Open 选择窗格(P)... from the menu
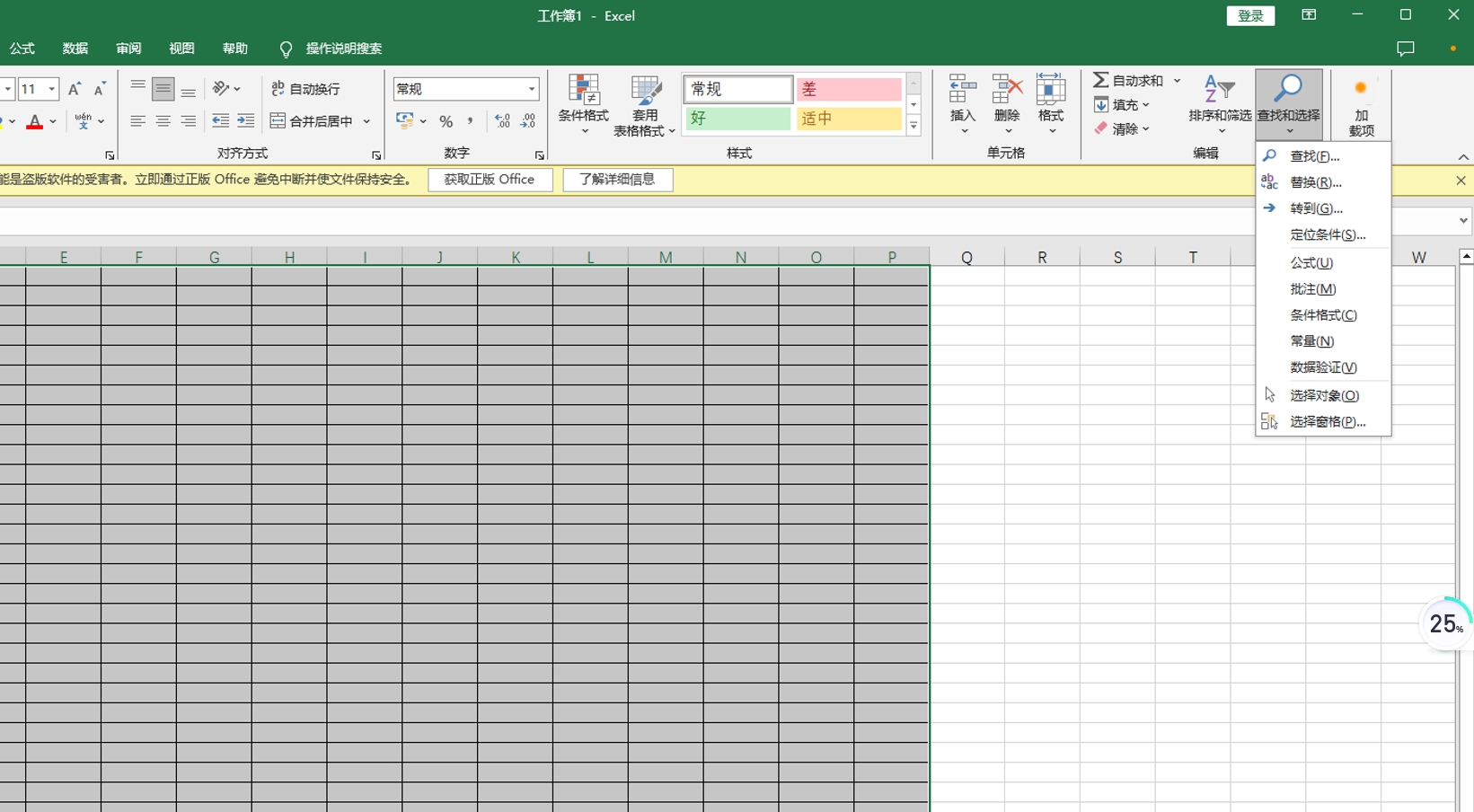 (x=1323, y=421)
